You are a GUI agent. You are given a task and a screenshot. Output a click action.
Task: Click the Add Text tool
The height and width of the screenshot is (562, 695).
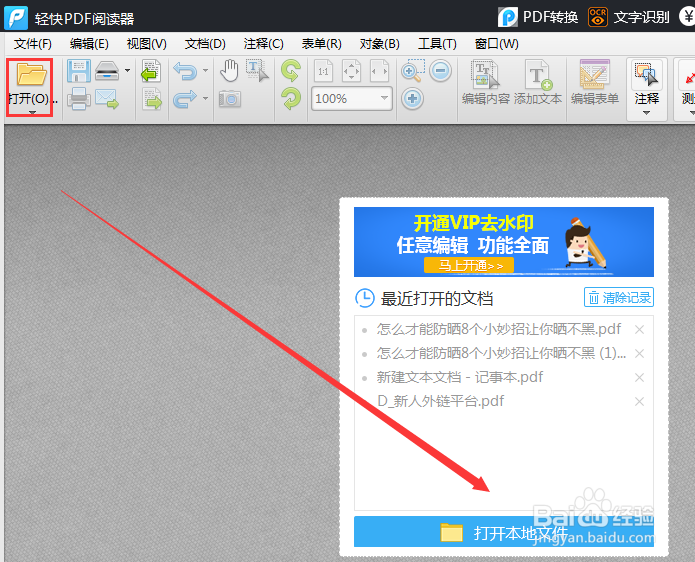coord(538,82)
